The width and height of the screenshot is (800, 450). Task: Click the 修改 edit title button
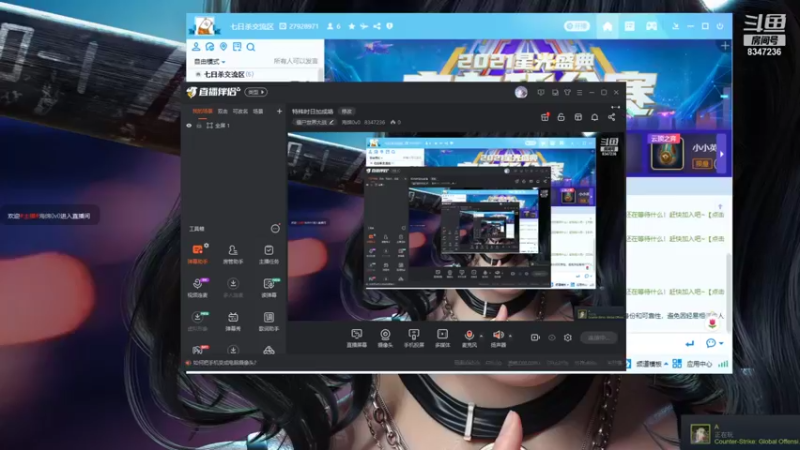click(347, 111)
